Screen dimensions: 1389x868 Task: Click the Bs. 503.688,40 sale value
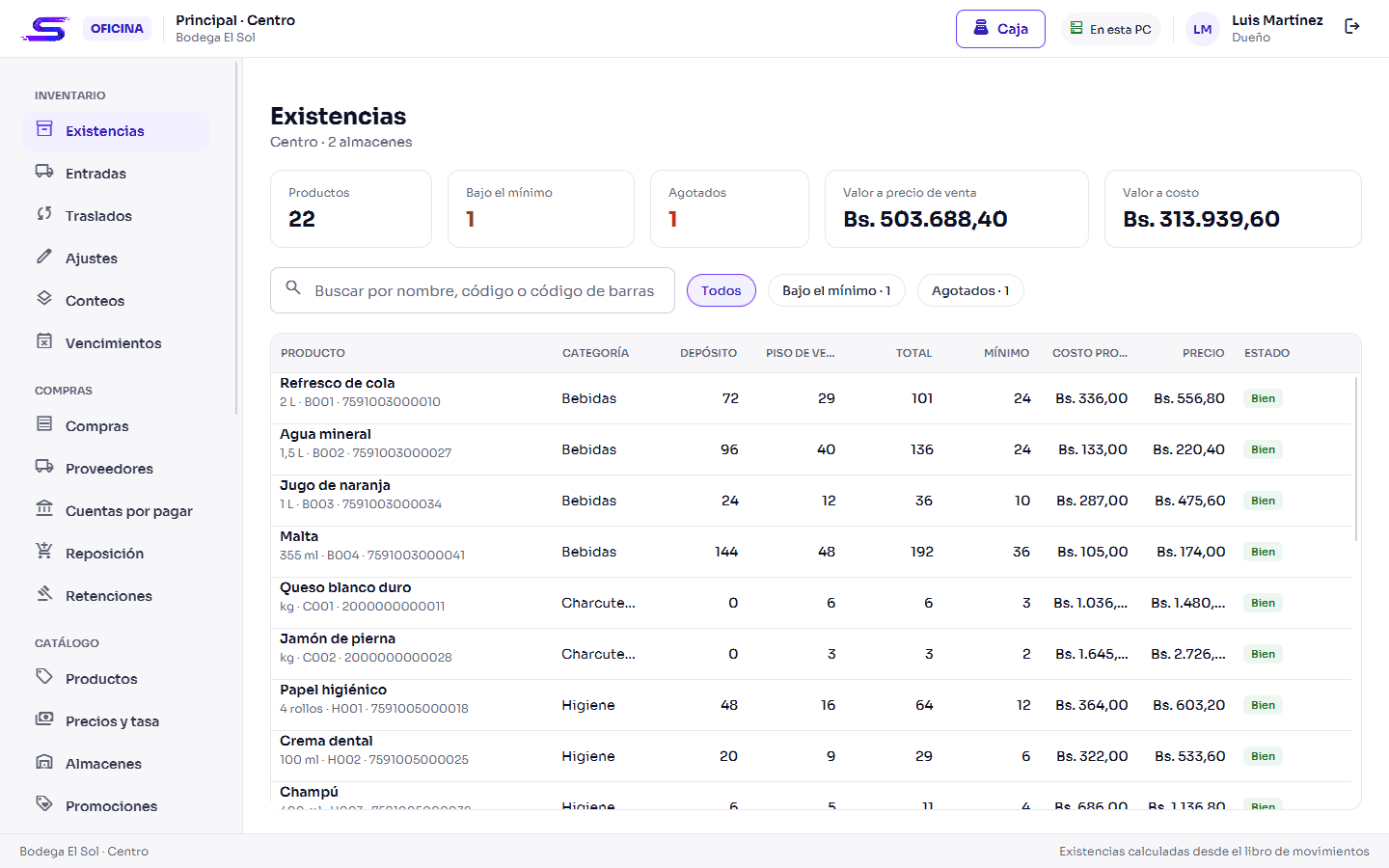pyautogui.click(x=925, y=219)
